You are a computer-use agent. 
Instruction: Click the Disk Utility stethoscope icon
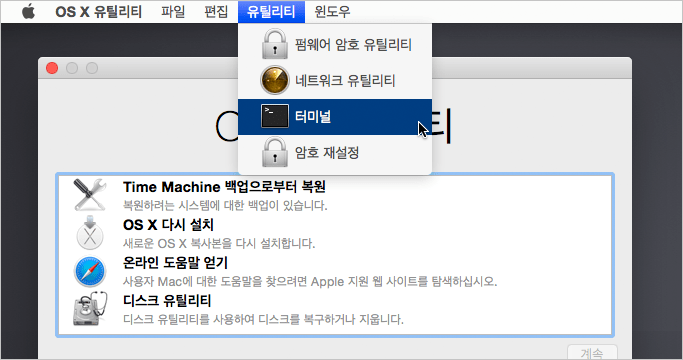90,309
